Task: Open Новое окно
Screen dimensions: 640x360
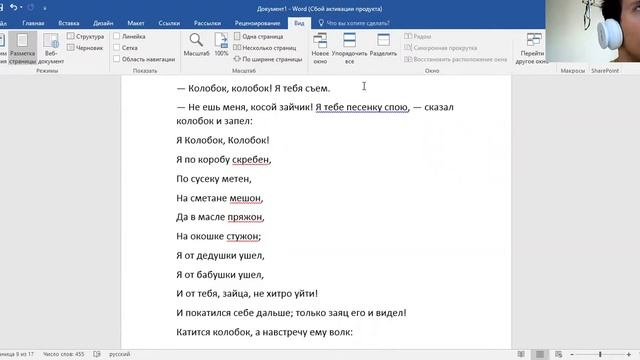Action: 320,48
